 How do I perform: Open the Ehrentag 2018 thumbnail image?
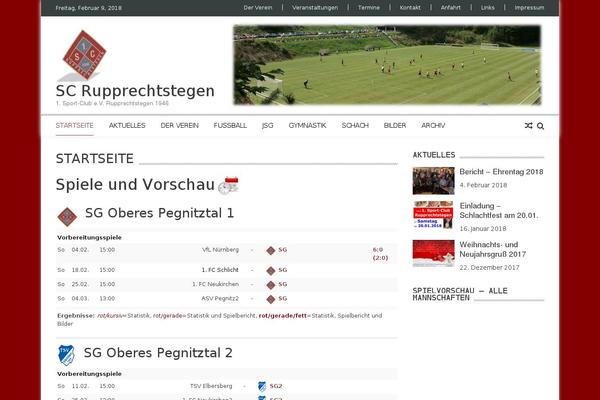pos(434,181)
